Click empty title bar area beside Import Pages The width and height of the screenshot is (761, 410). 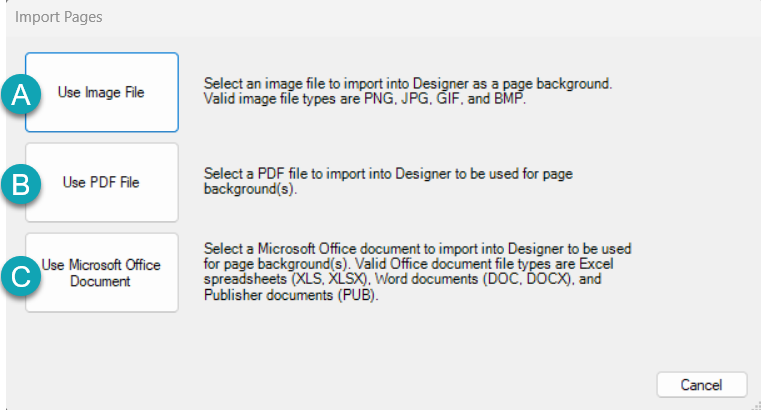427,17
